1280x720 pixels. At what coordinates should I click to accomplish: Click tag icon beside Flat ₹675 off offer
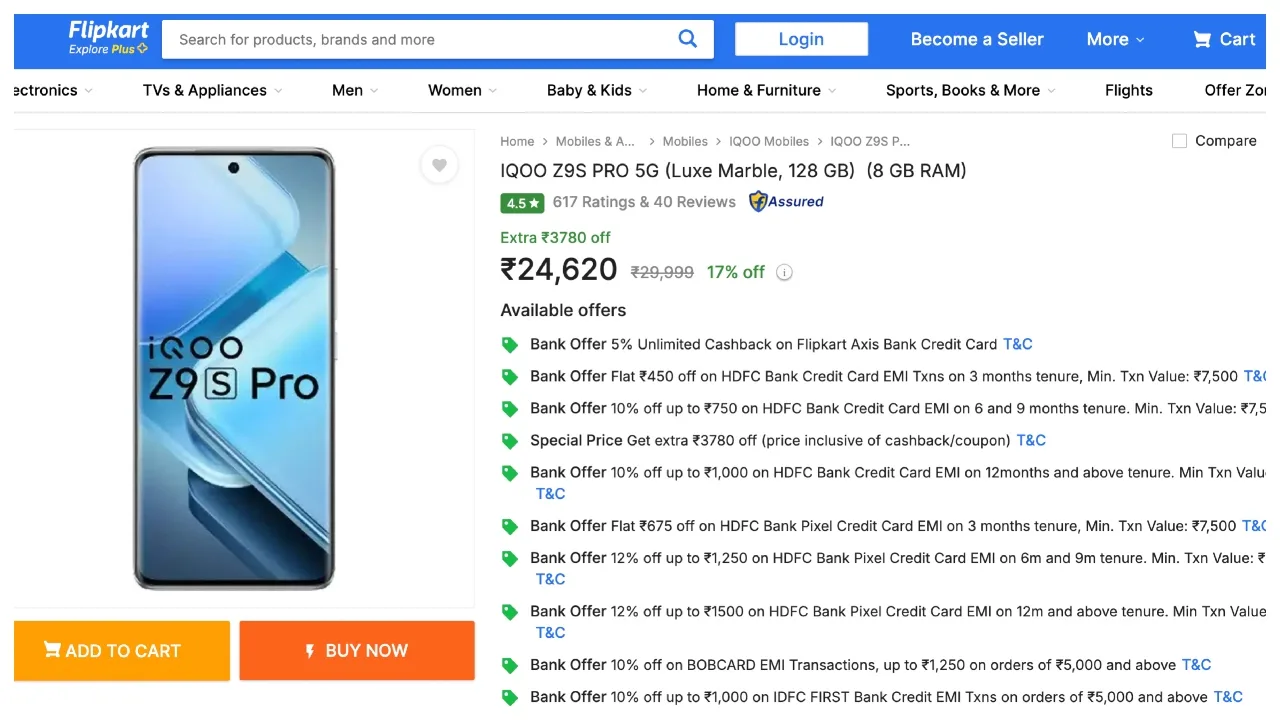(510, 526)
